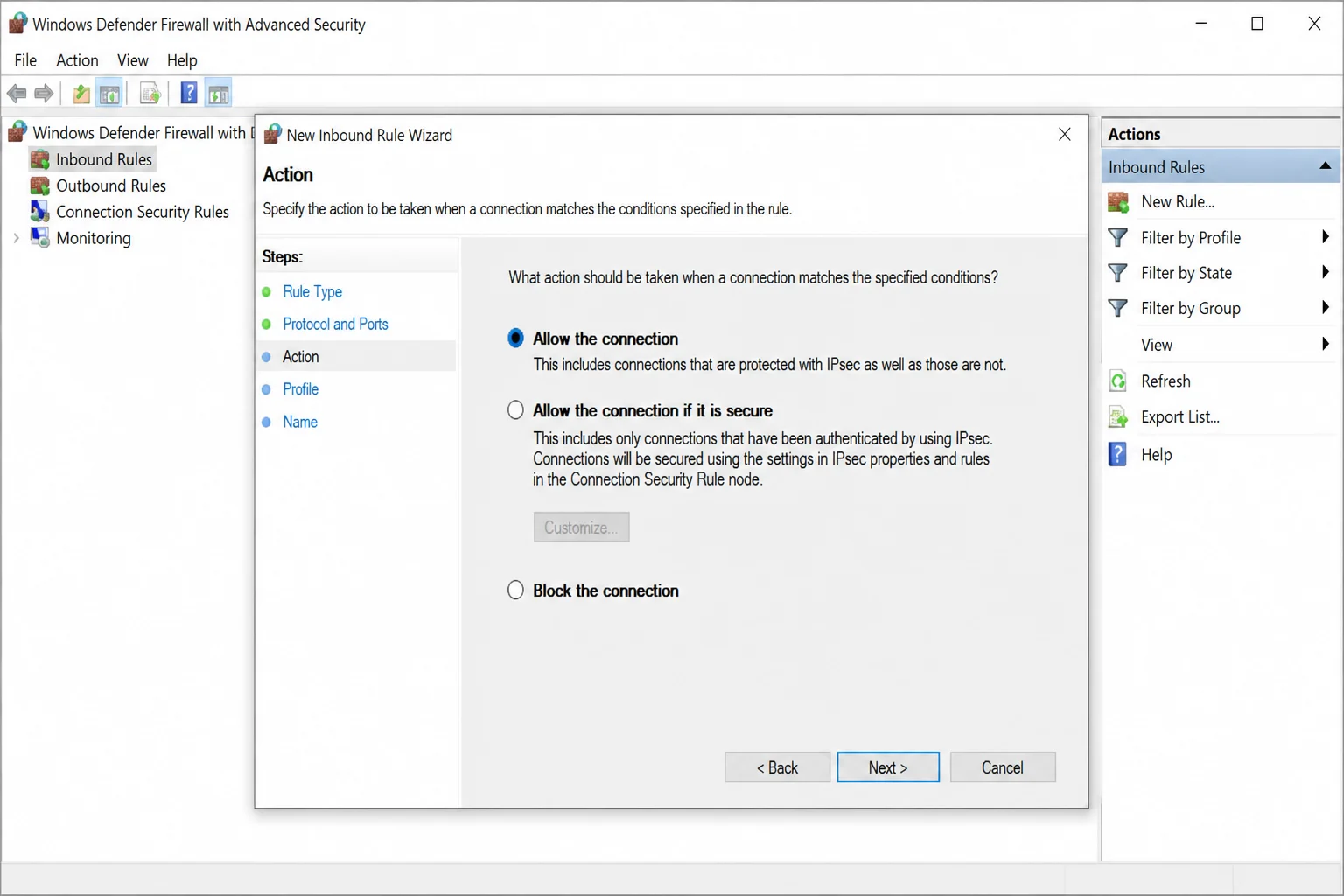The width and height of the screenshot is (1344, 896).
Task: Click the green Refresh icon in Actions
Action: click(x=1118, y=381)
